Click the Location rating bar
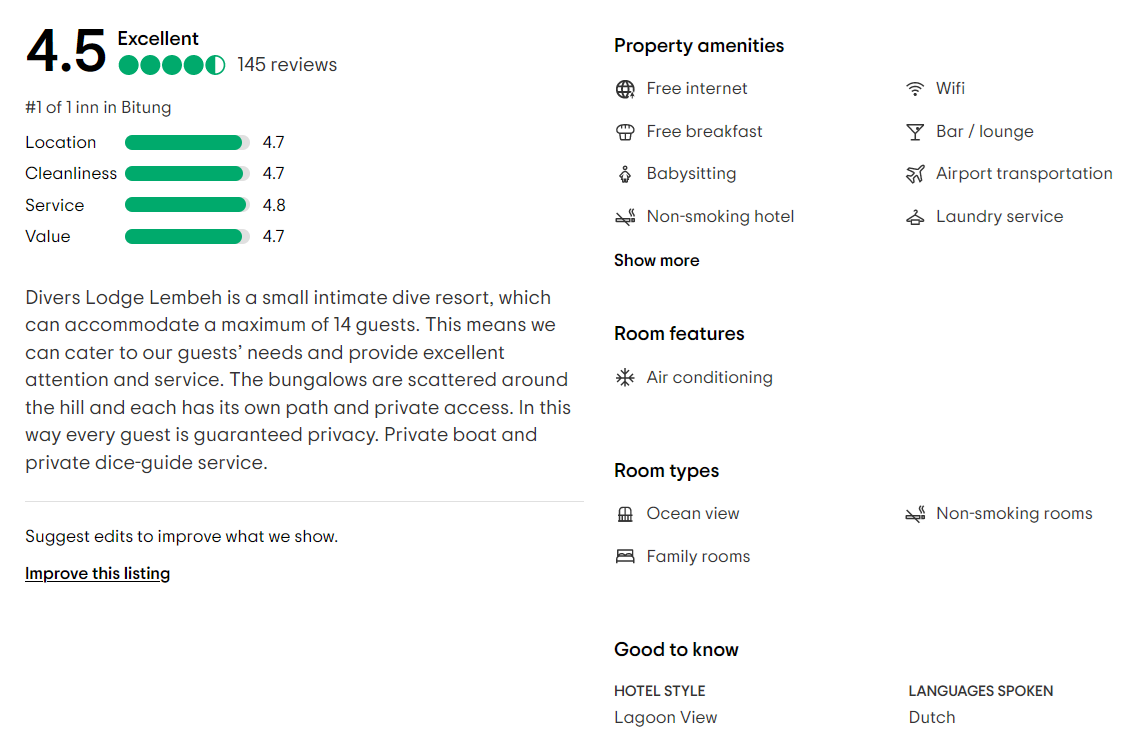1141x735 pixels. pos(187,143)
